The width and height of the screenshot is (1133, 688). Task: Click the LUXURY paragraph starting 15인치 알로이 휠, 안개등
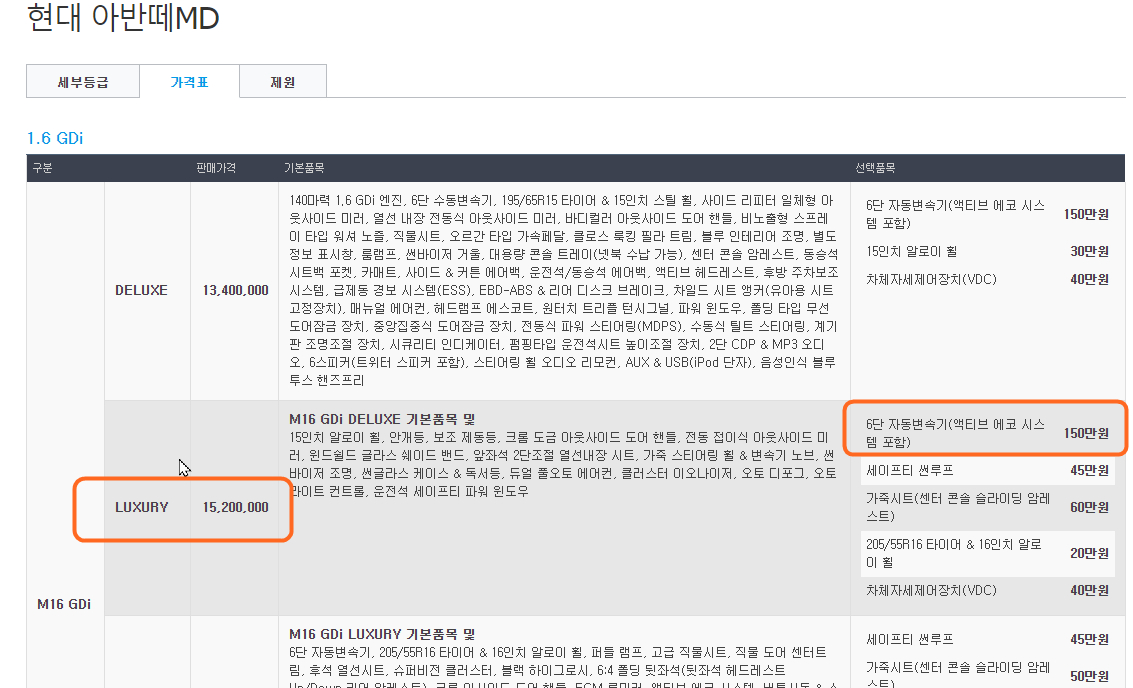pos(562,464)
